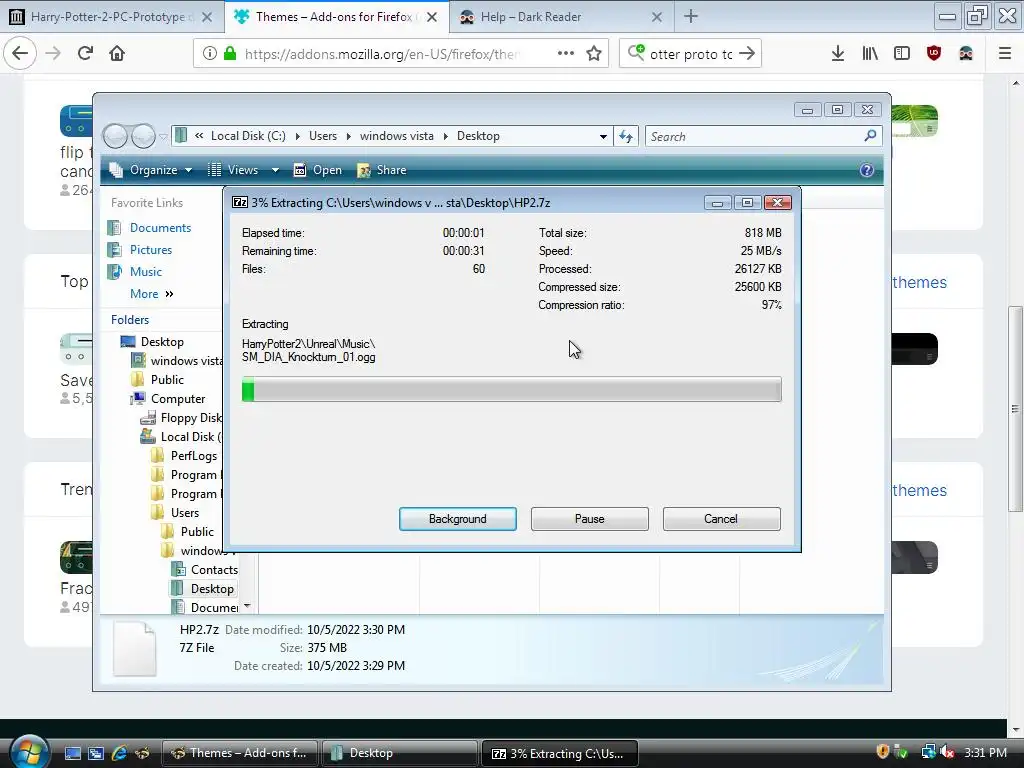Open Music favorite link
The height and width of the screenshot is (768, 1024).
pos(146,272)
